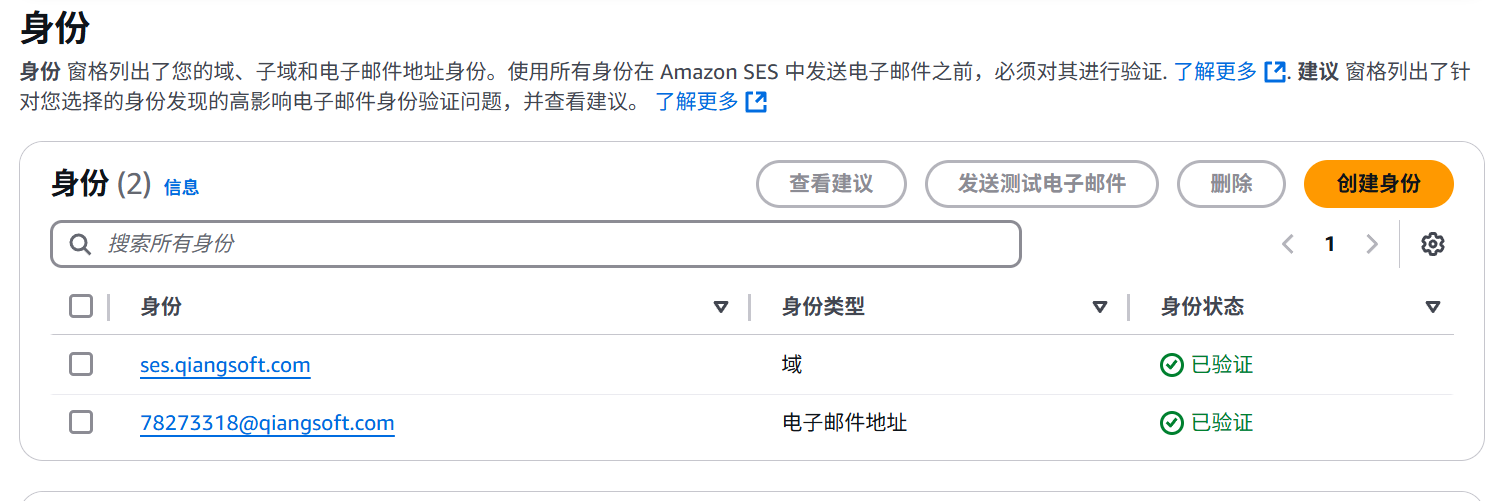
Task: Click the 信息 info link
Action: coord(181,187)
